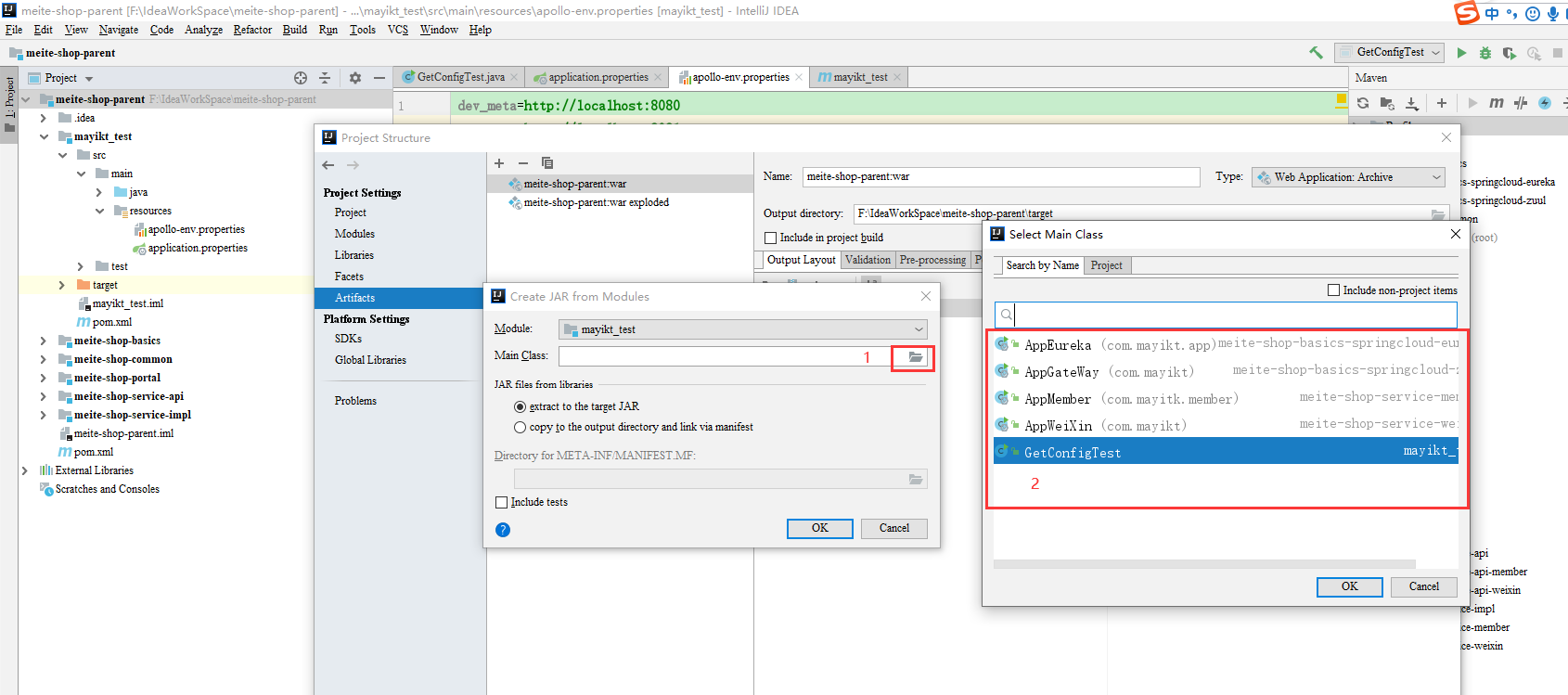
Task: Enable Include non-project items checkbox
Action: point(1334,290)
